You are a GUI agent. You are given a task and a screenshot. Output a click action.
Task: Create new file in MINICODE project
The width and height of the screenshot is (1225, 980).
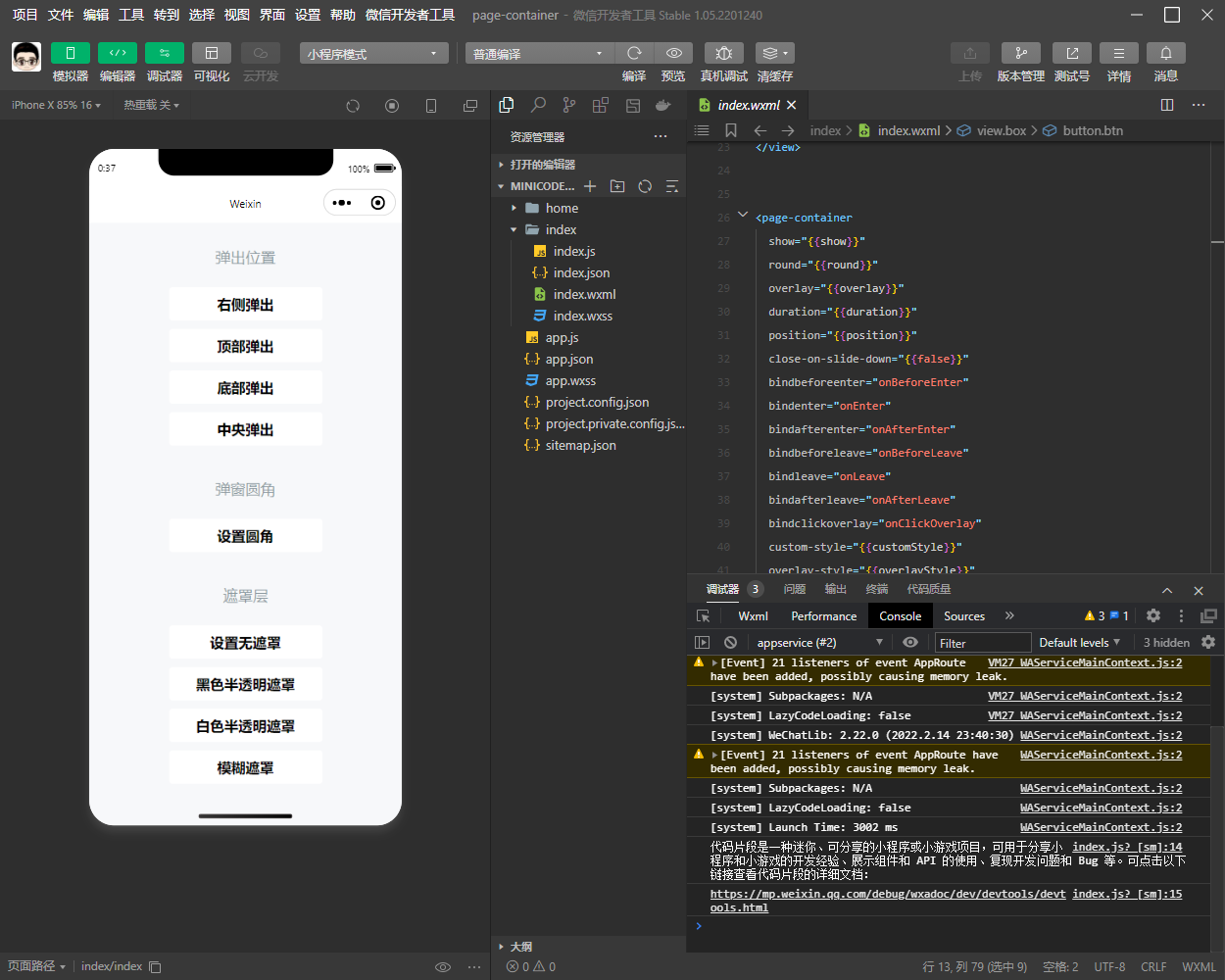(x=590, y=186)
